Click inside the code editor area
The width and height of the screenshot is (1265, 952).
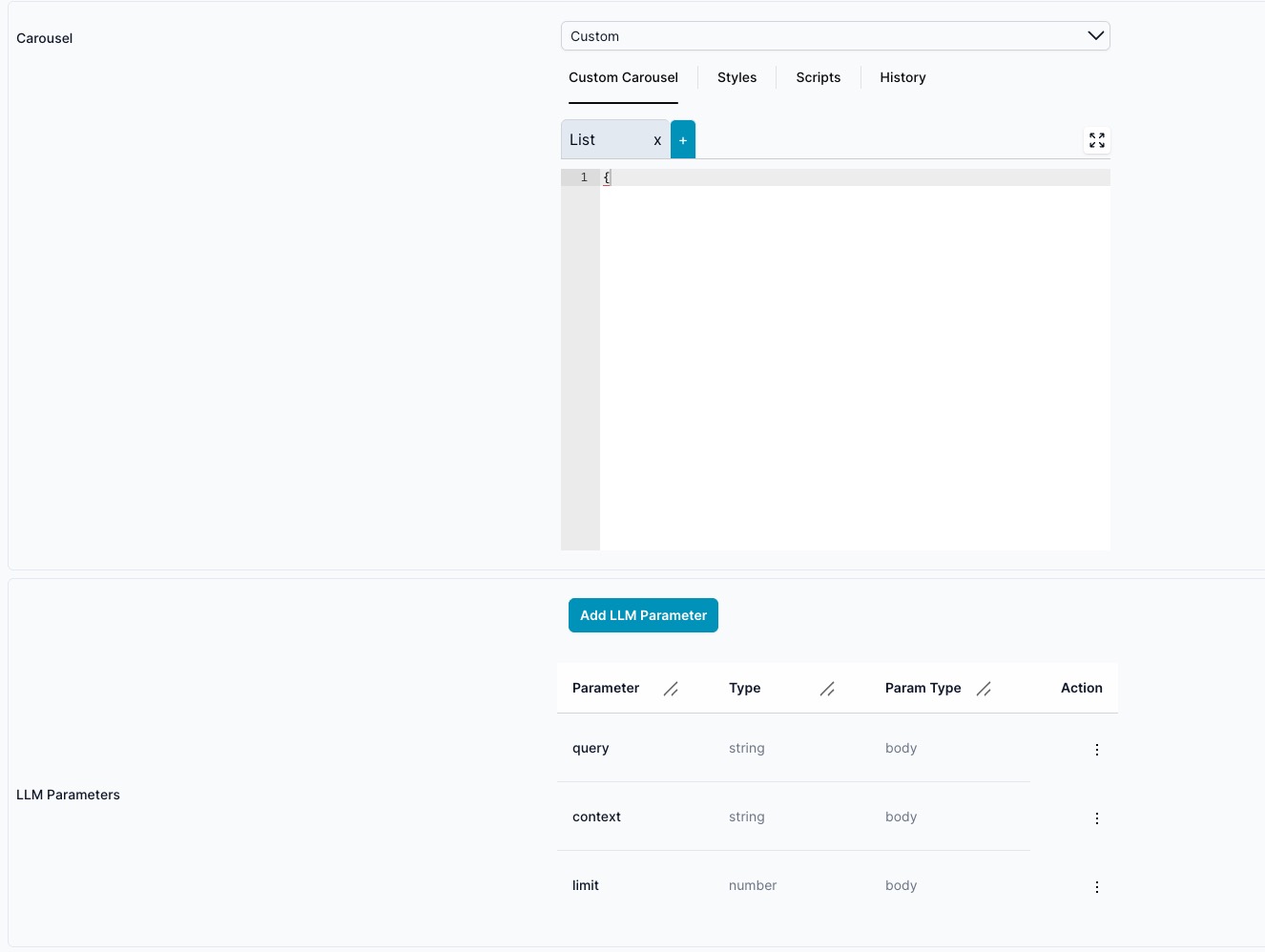854,362
